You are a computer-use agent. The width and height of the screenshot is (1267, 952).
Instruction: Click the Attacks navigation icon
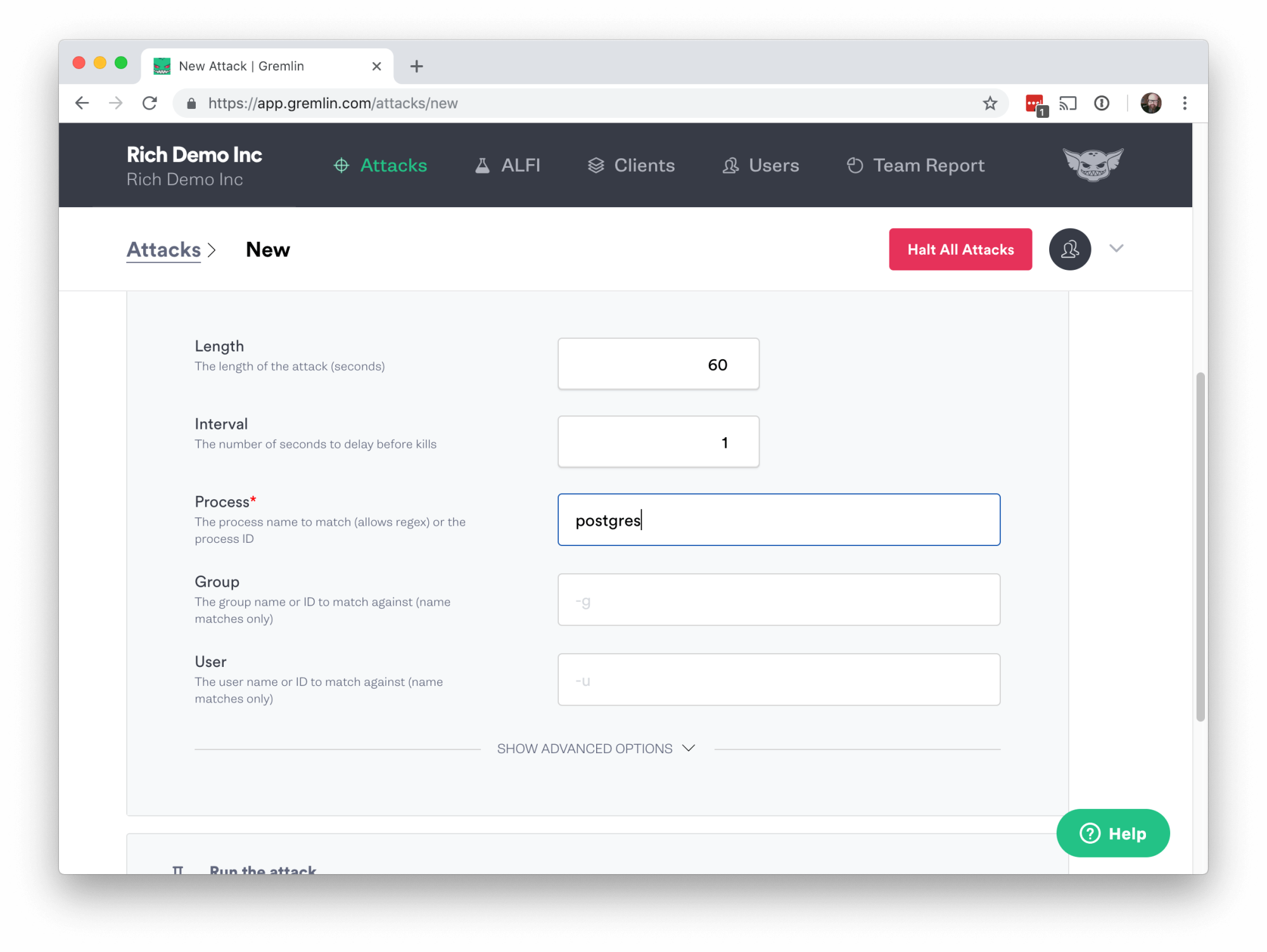tap(340, 165)
